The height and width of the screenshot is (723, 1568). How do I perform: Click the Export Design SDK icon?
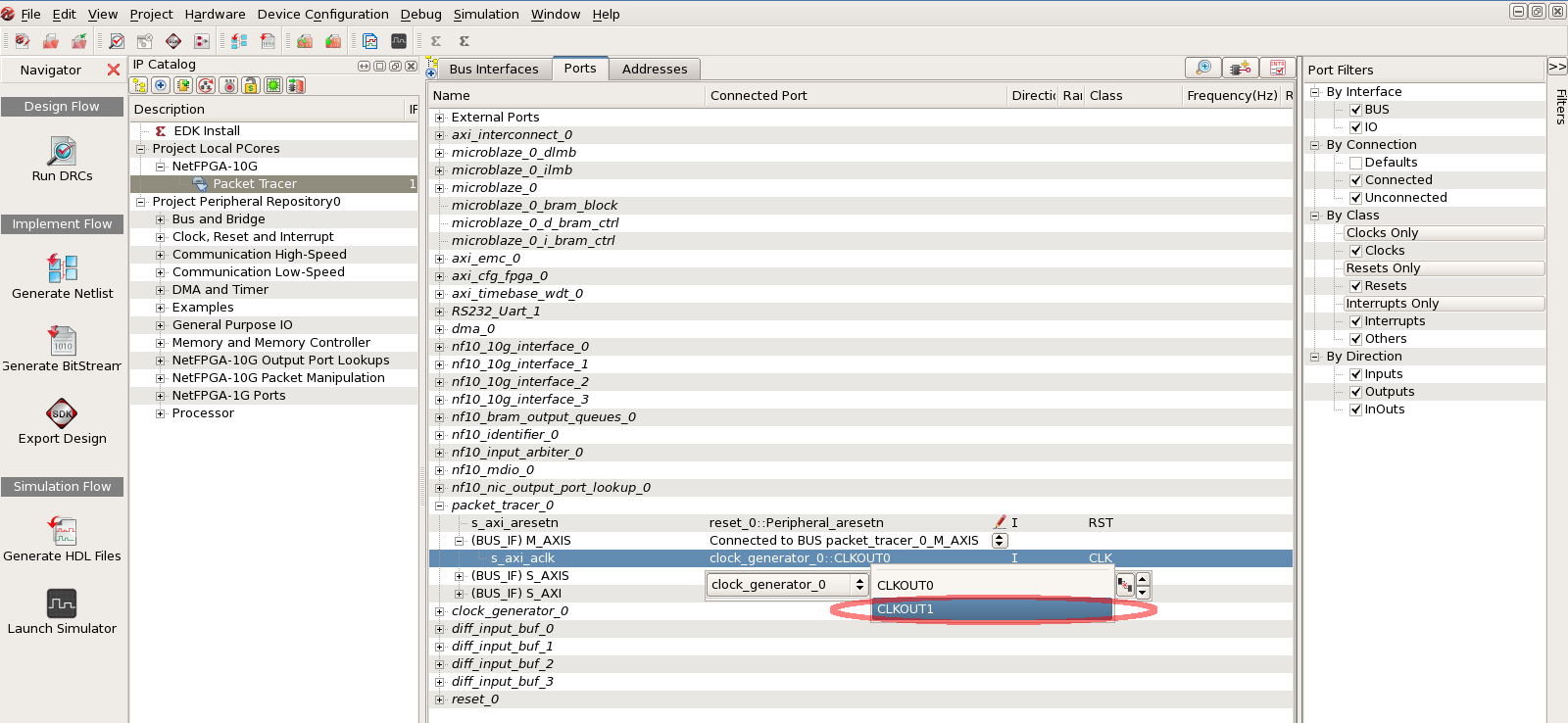[62, 413]
